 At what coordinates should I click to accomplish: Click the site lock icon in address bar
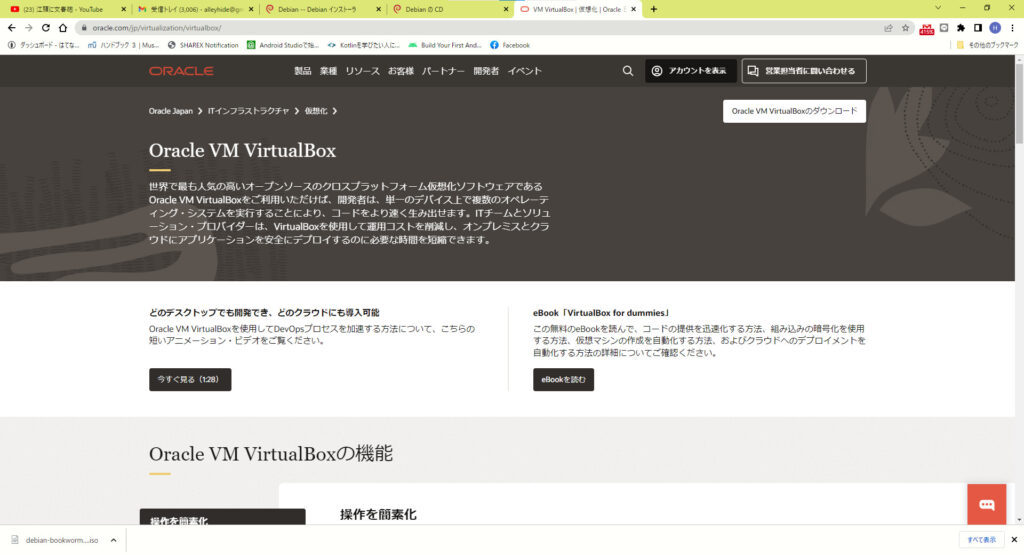click(84, 27)
